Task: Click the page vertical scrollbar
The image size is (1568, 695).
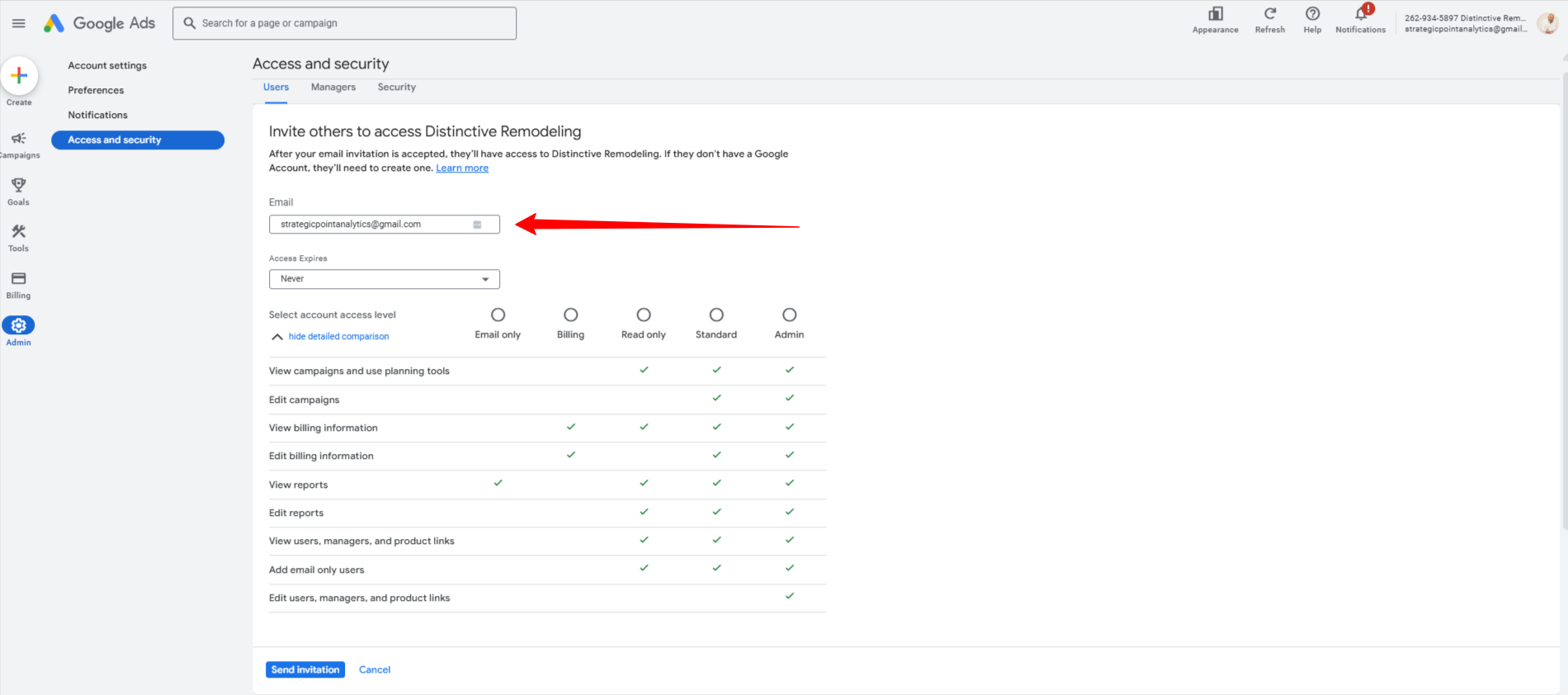Action: 1564,301
